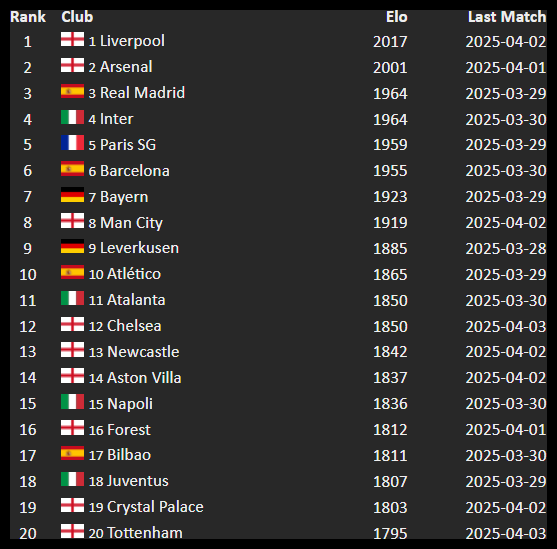Click the Italy flag beside Juventus
The image size is (557, 549).
[72, 479]
